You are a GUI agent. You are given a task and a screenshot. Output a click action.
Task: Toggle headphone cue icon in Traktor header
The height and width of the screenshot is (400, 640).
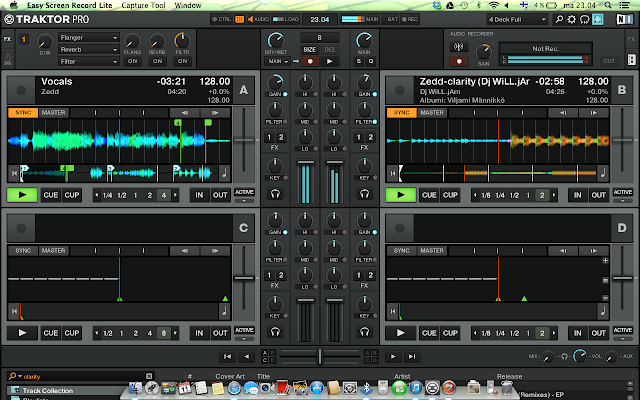tap(584, 19)
